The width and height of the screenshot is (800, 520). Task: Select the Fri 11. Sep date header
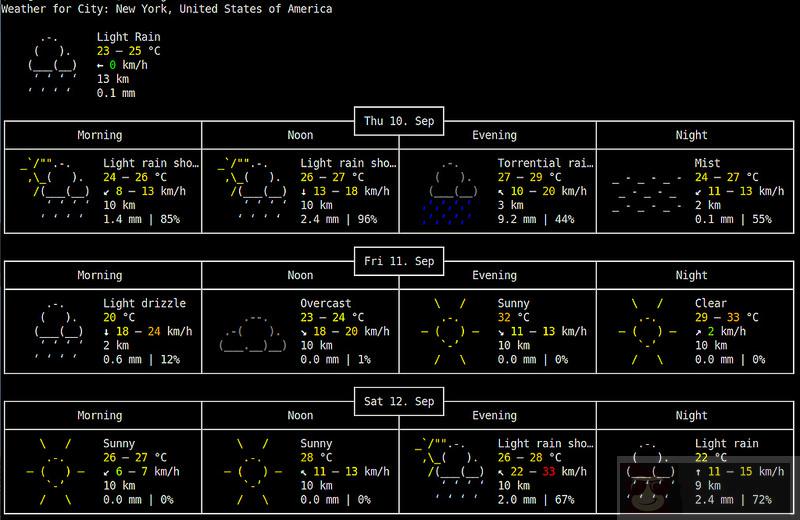coord(399,261)
